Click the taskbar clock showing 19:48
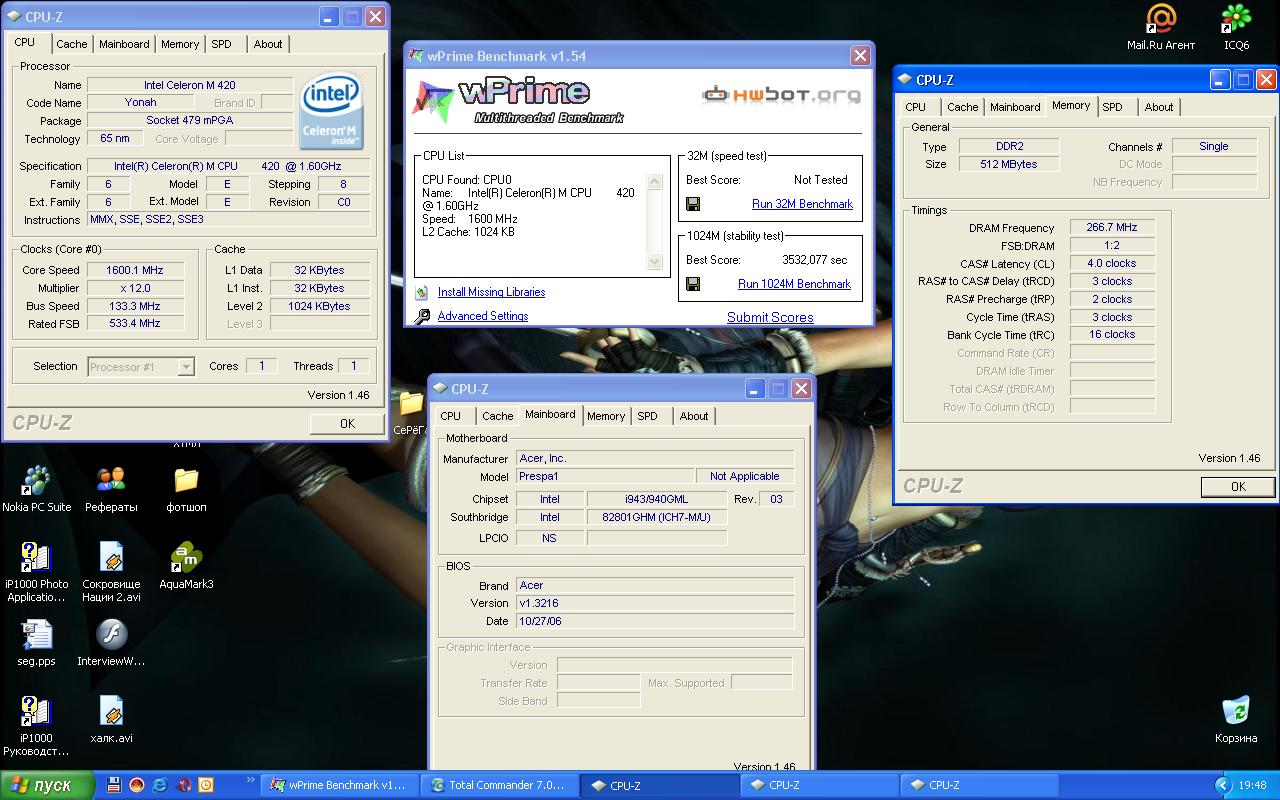Viewport: 1280px width, 800px height. click(x=1252, y=786)
